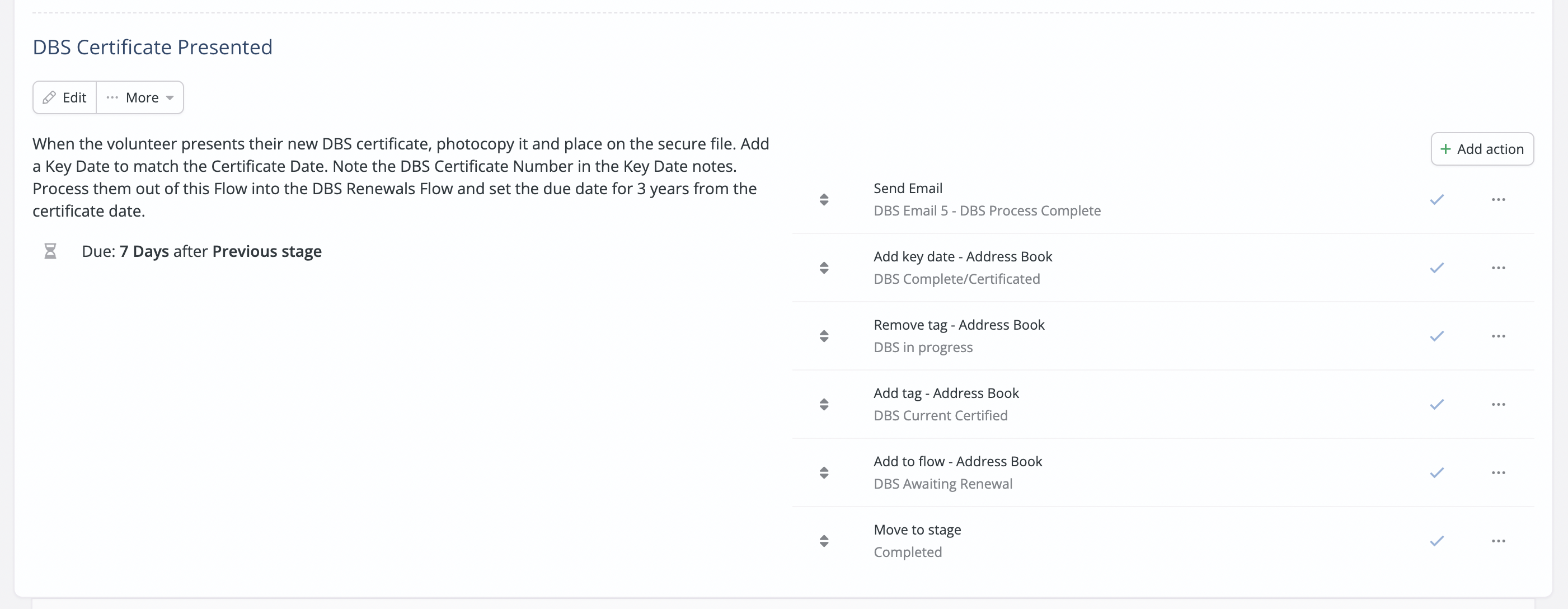Screen dimensions: 1568x609
Task: Toggle completion check on Remove tag action
Action: tap(1438, 335)
